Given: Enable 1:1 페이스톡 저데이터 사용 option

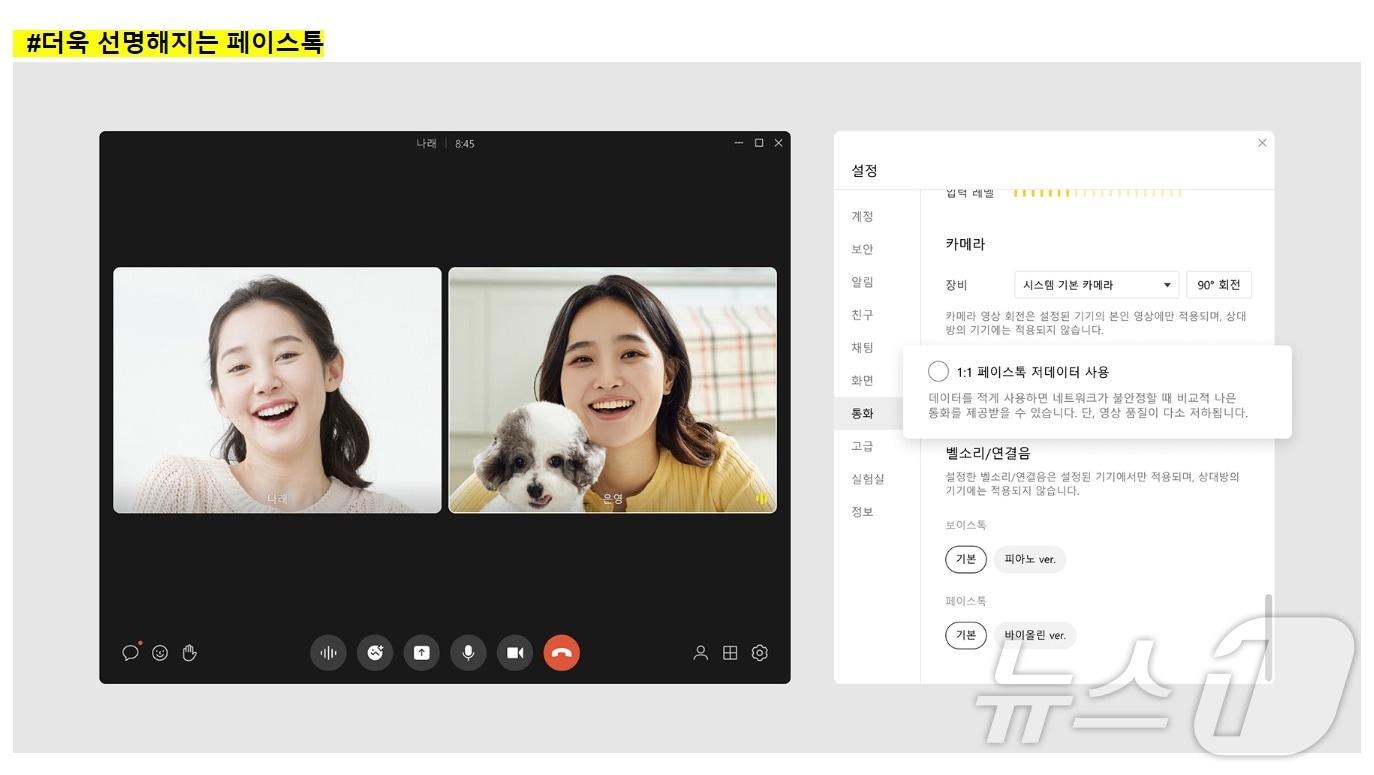Looking at the screenshot, I should (x=938, y=372).
